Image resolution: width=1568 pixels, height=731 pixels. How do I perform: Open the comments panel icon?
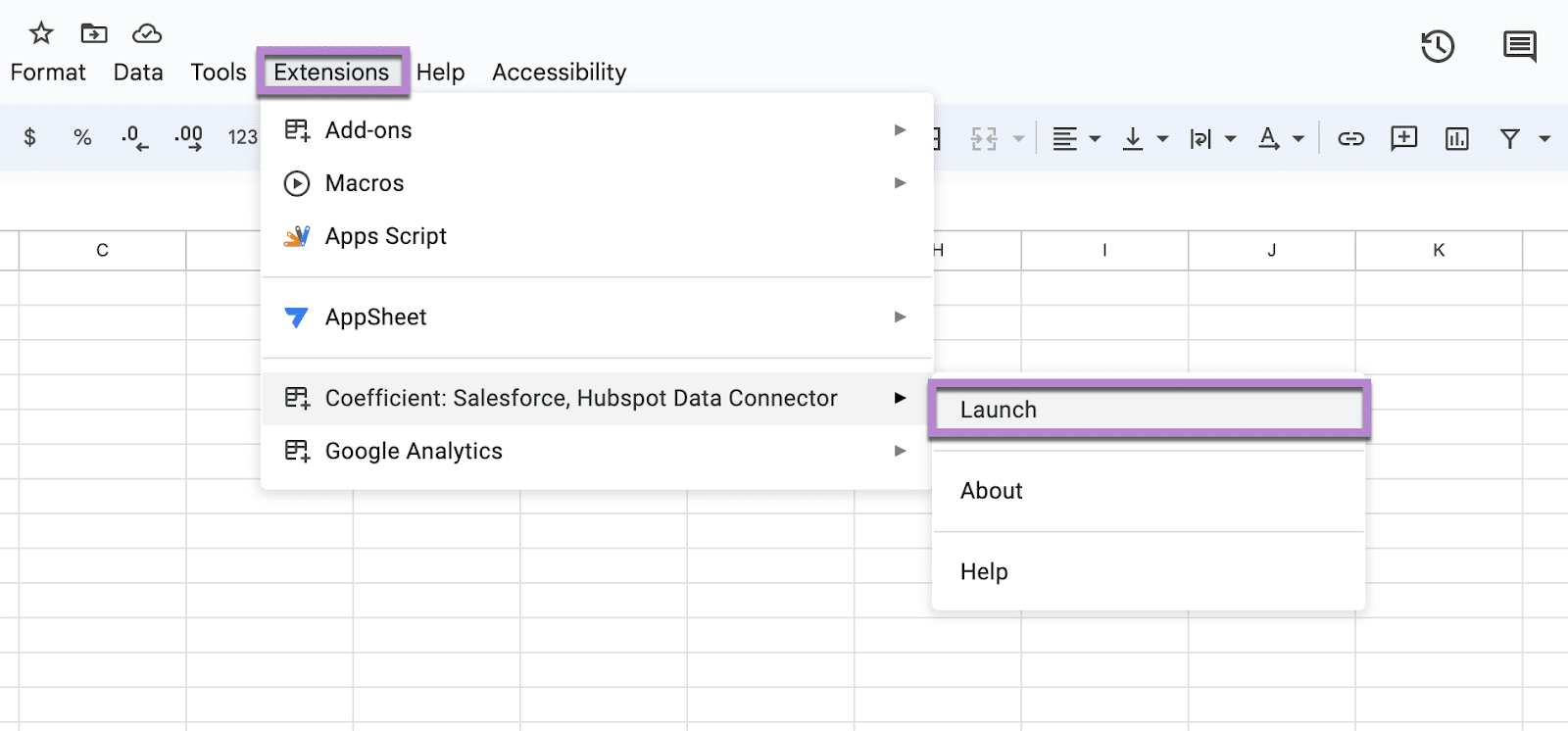click(1519, 46)
